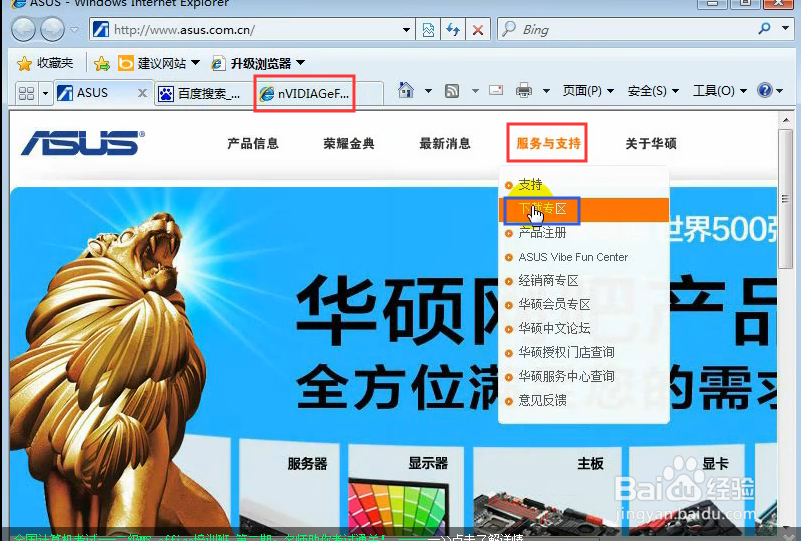Toggle the Compatibility View icon

(428, 30)
